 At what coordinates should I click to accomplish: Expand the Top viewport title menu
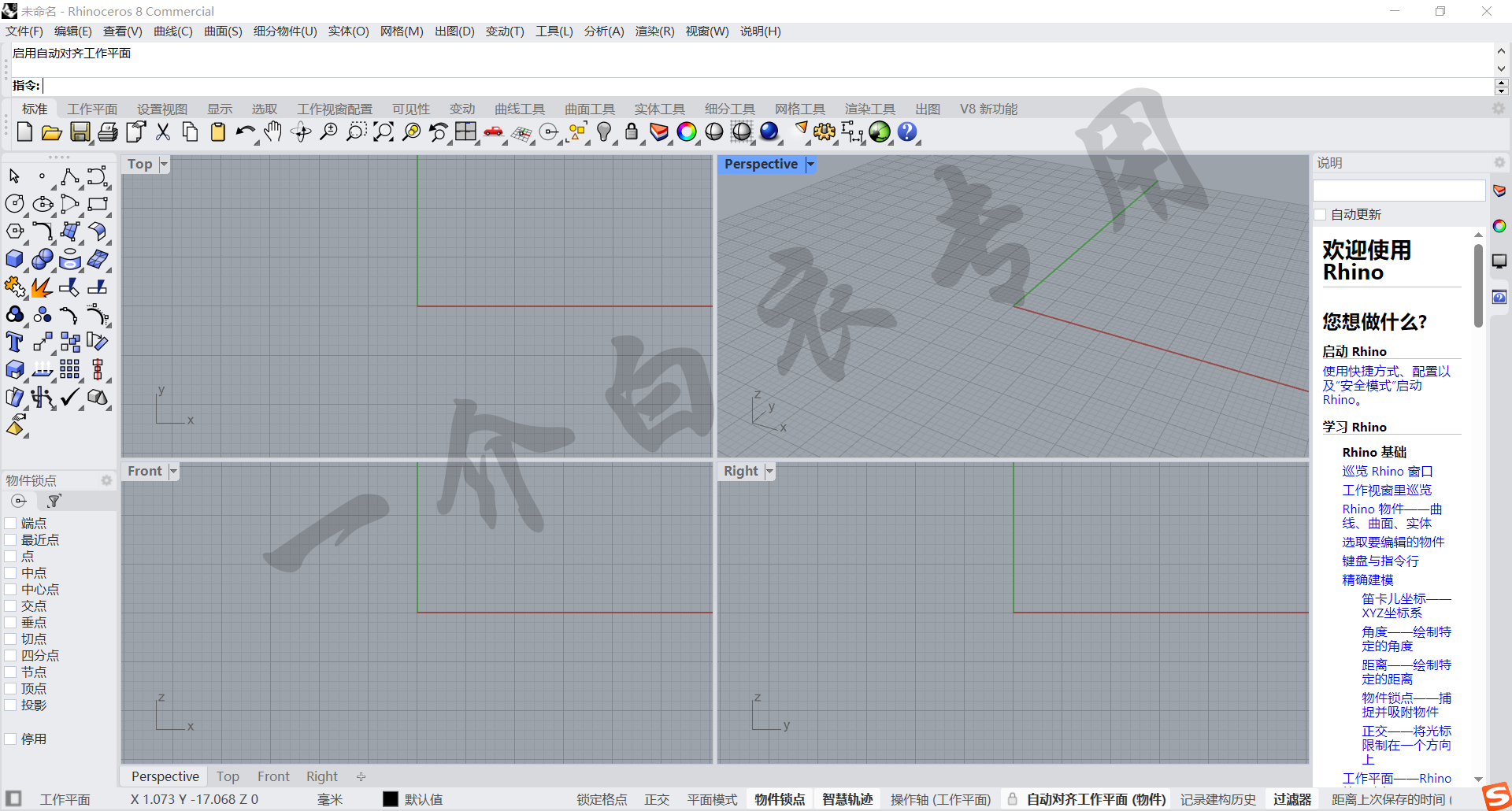[x=164, y=165]
